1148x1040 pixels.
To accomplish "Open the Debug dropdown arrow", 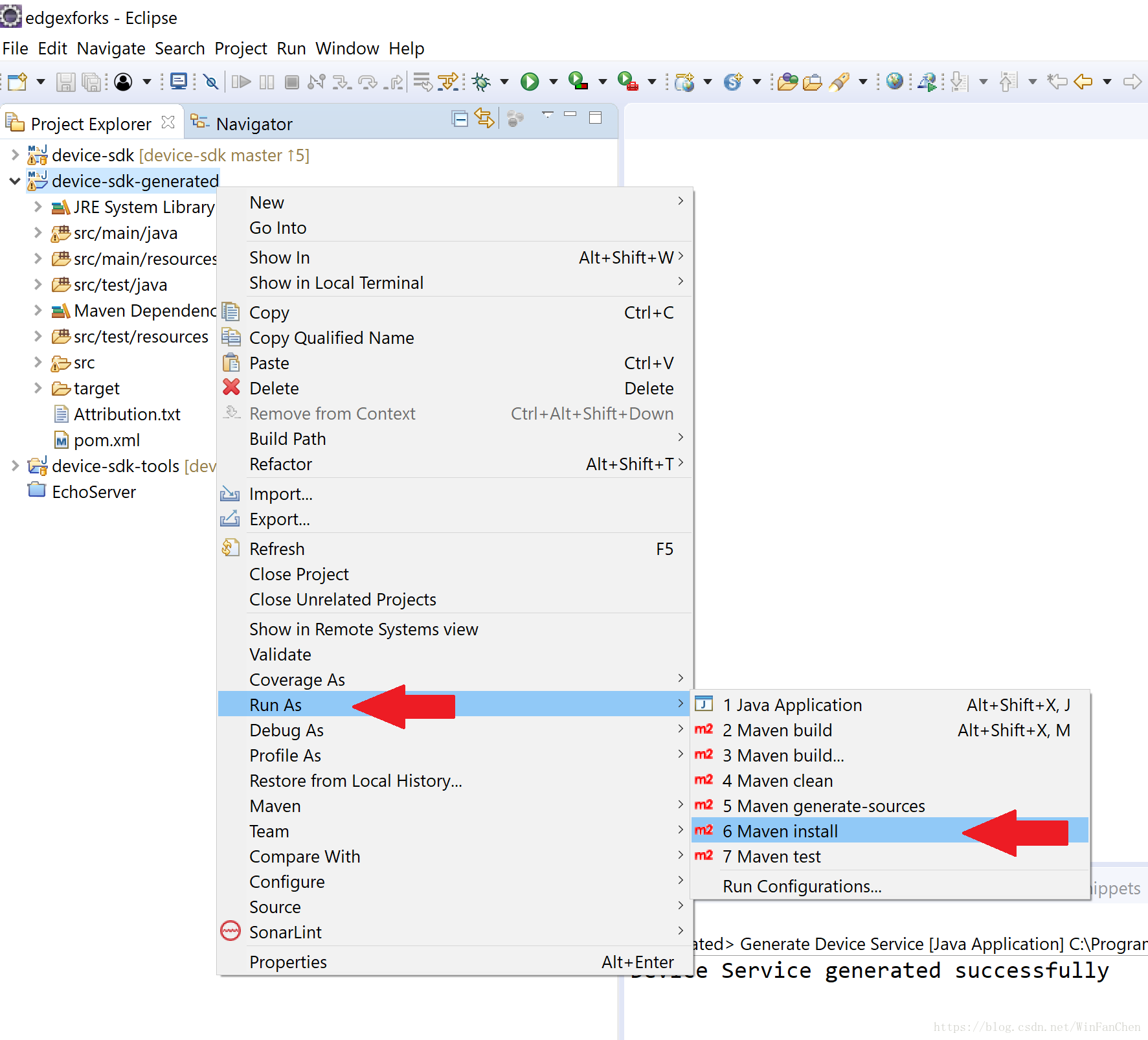I will tap(504, 82).
